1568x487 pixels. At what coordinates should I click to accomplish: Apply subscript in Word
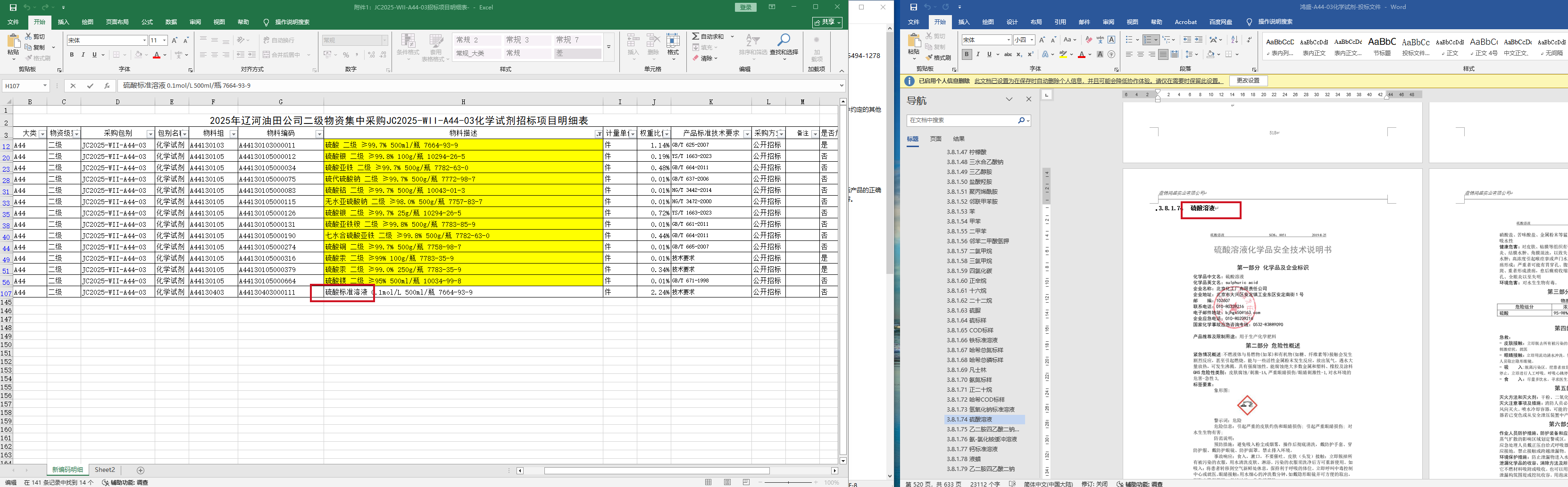coord(1019,54)
